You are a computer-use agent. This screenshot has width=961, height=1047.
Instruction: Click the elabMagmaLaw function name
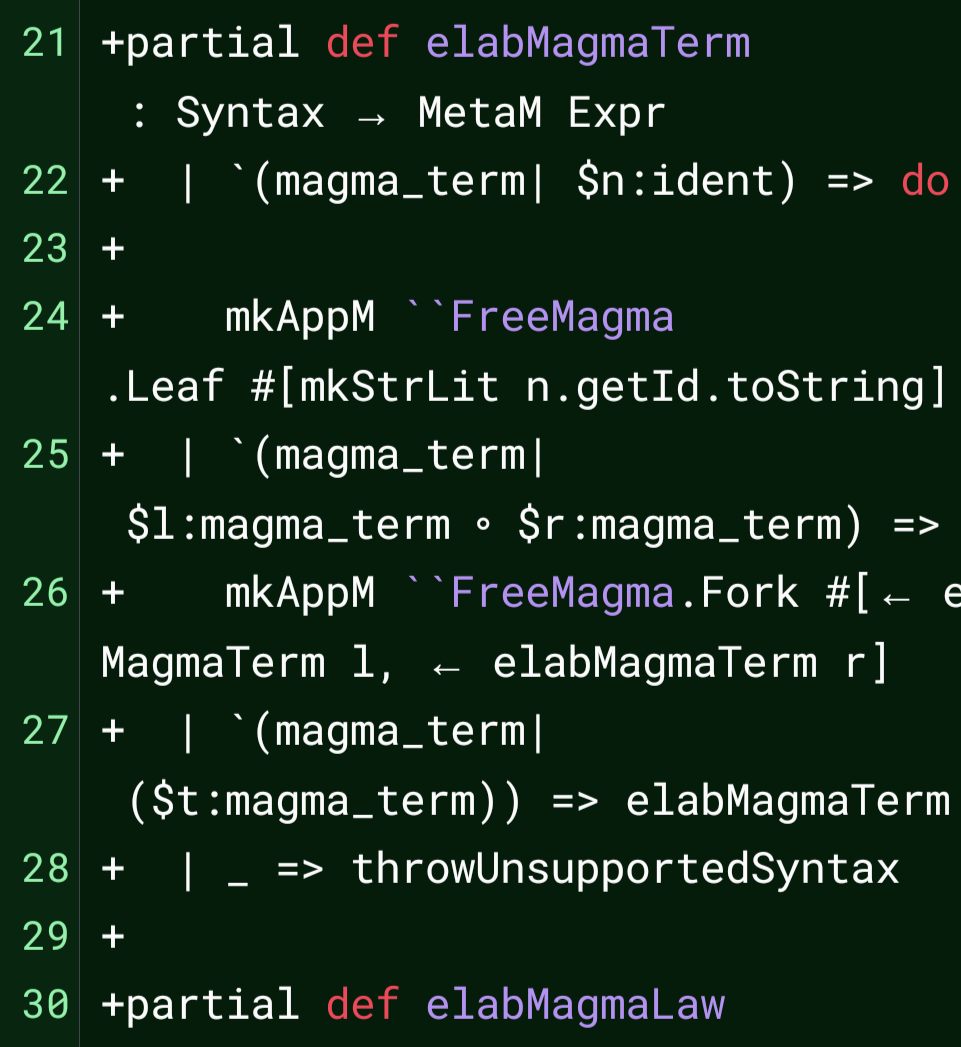click(x=575, y=1005)
